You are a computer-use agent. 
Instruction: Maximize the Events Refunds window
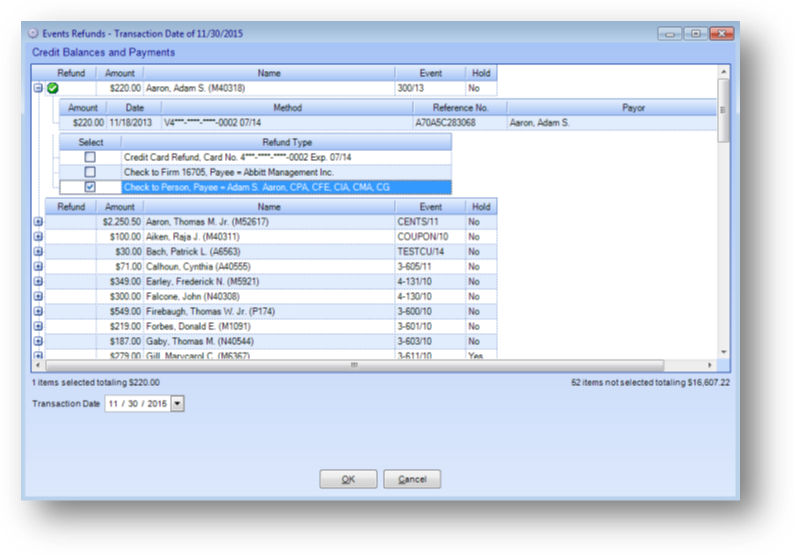tap(696, 34)
